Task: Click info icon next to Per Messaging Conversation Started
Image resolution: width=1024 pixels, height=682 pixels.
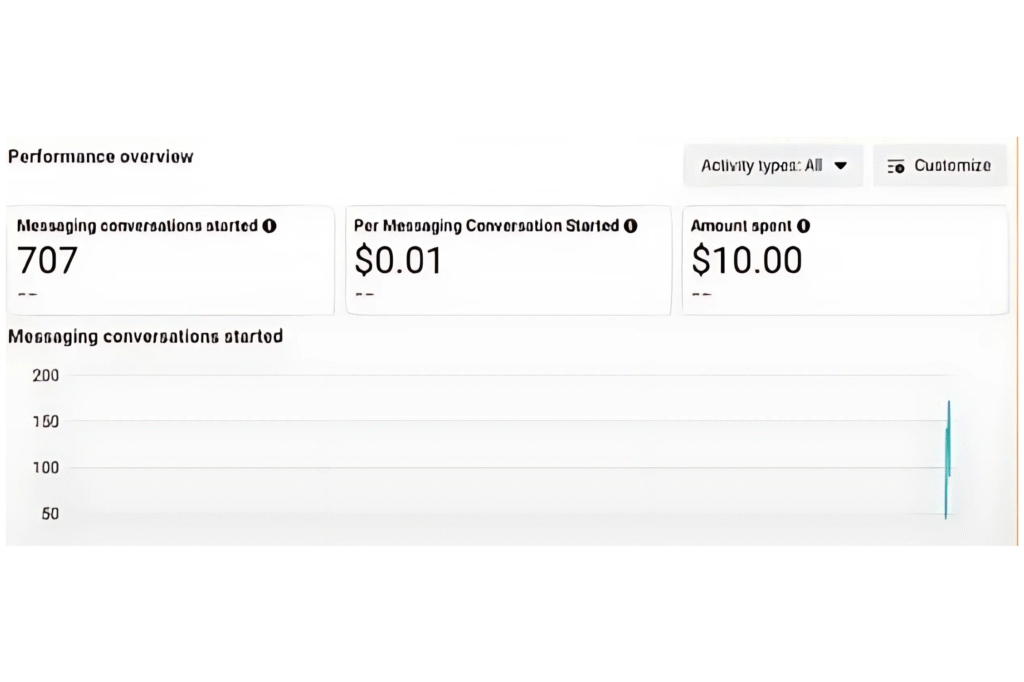Action: [630, 226]
